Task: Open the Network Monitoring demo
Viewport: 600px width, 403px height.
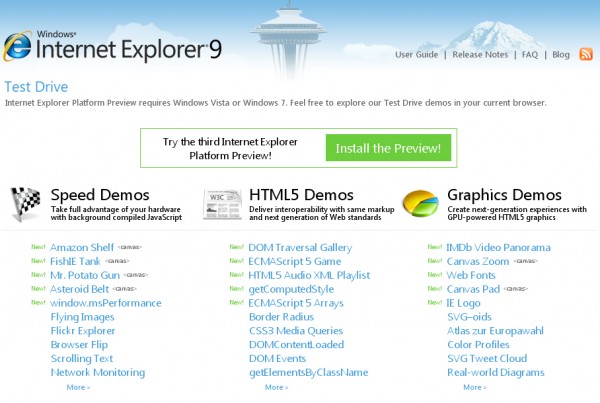Action: 98,372
